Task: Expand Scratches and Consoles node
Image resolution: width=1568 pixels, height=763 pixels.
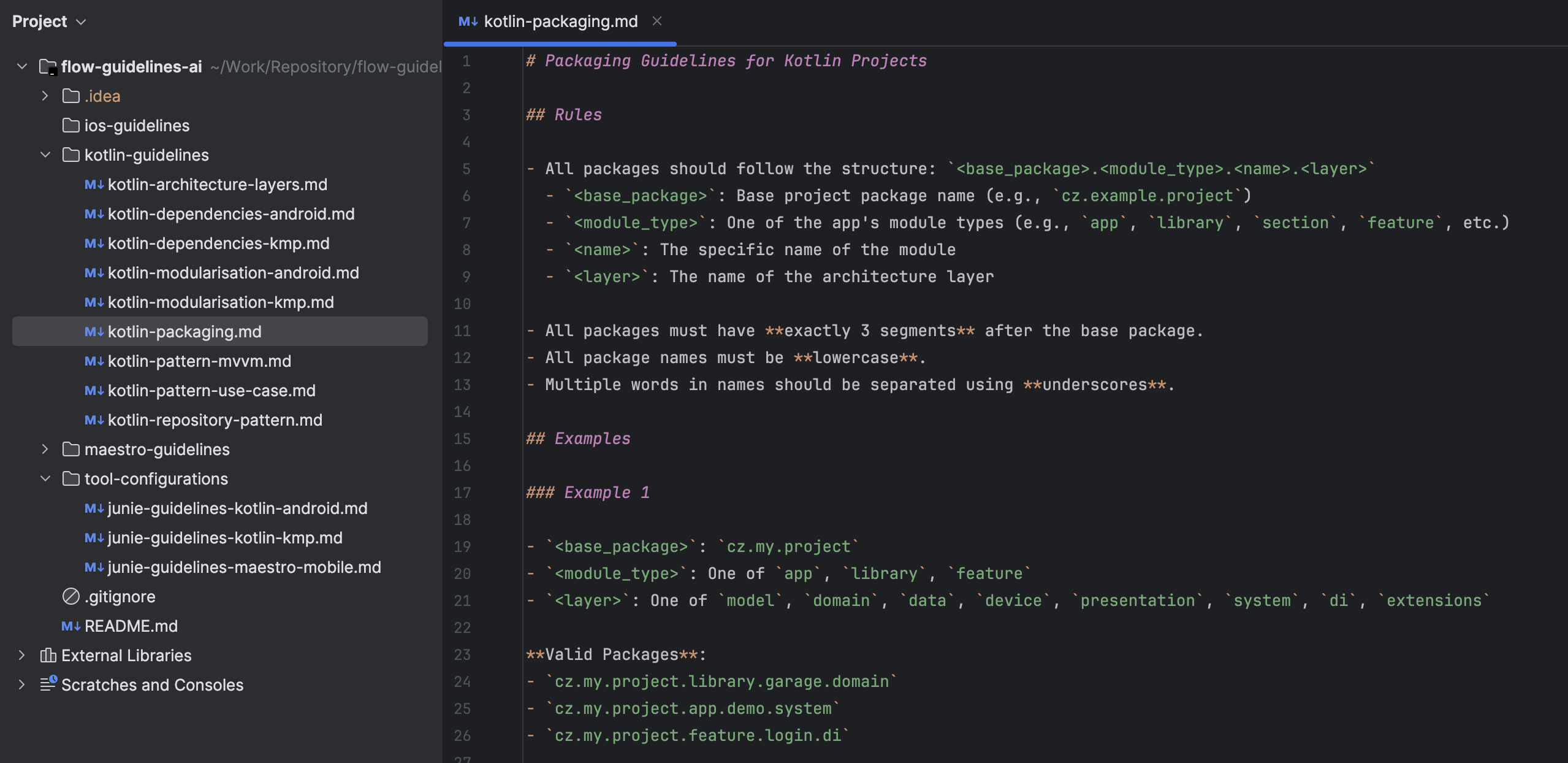Action: pos(21,684)
